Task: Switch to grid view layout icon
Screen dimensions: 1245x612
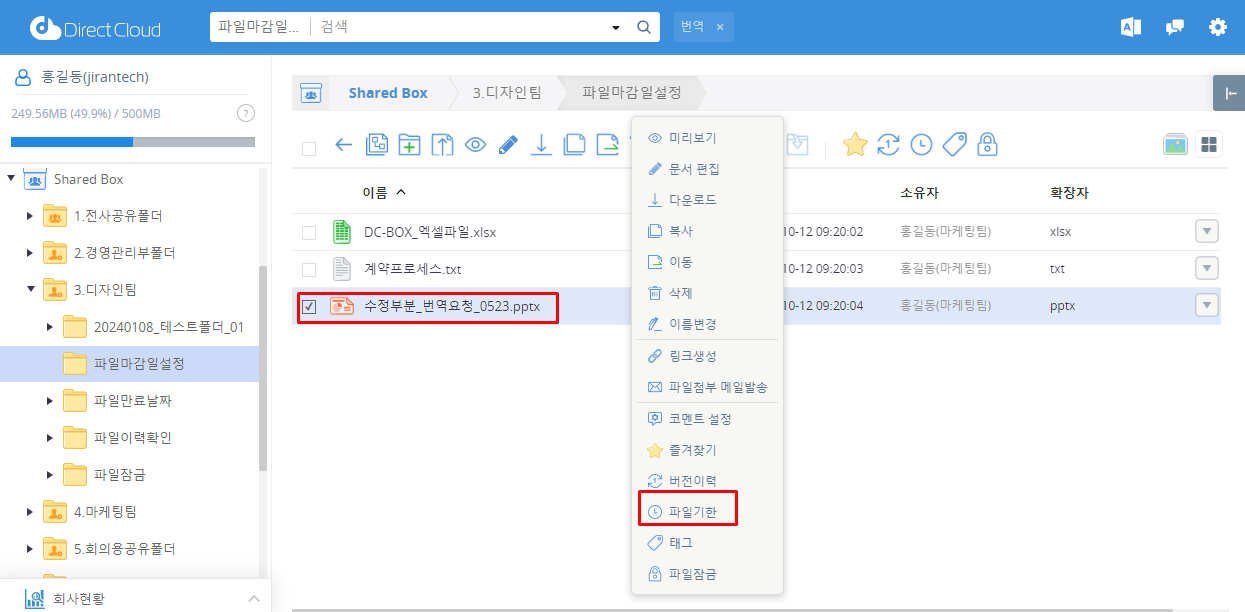Action: [1209, 145]
